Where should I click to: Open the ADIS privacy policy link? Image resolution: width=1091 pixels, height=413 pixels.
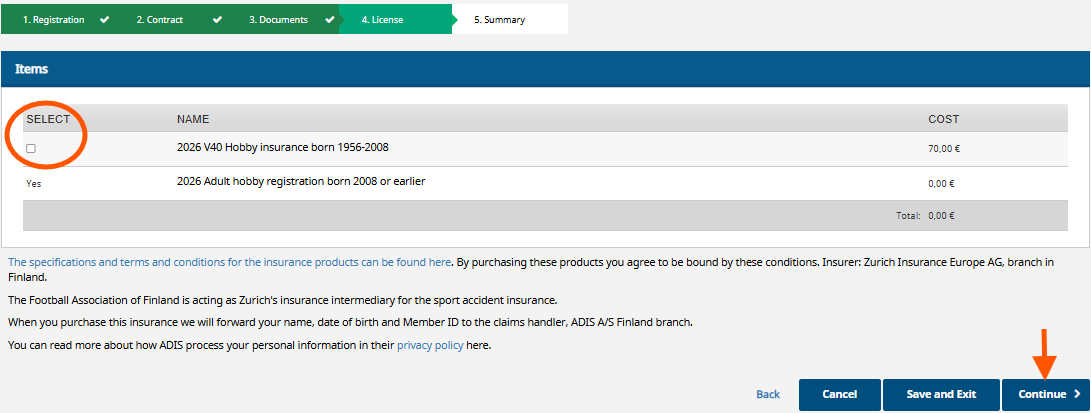[430, 345]
